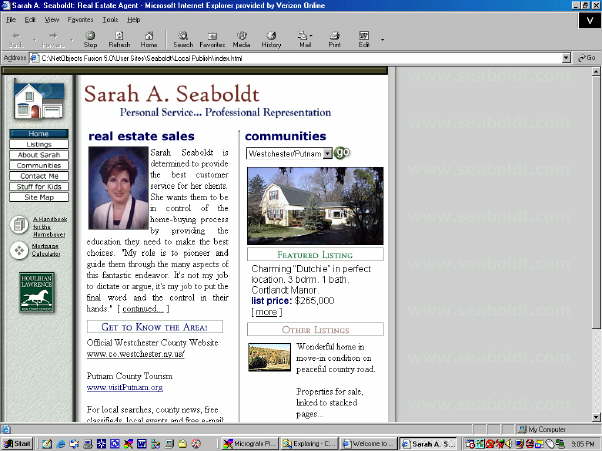Open www.visitPutnam.org link
Image resolution: width=602 pixels, height=451 pixels.
click(x=125, y=387)
